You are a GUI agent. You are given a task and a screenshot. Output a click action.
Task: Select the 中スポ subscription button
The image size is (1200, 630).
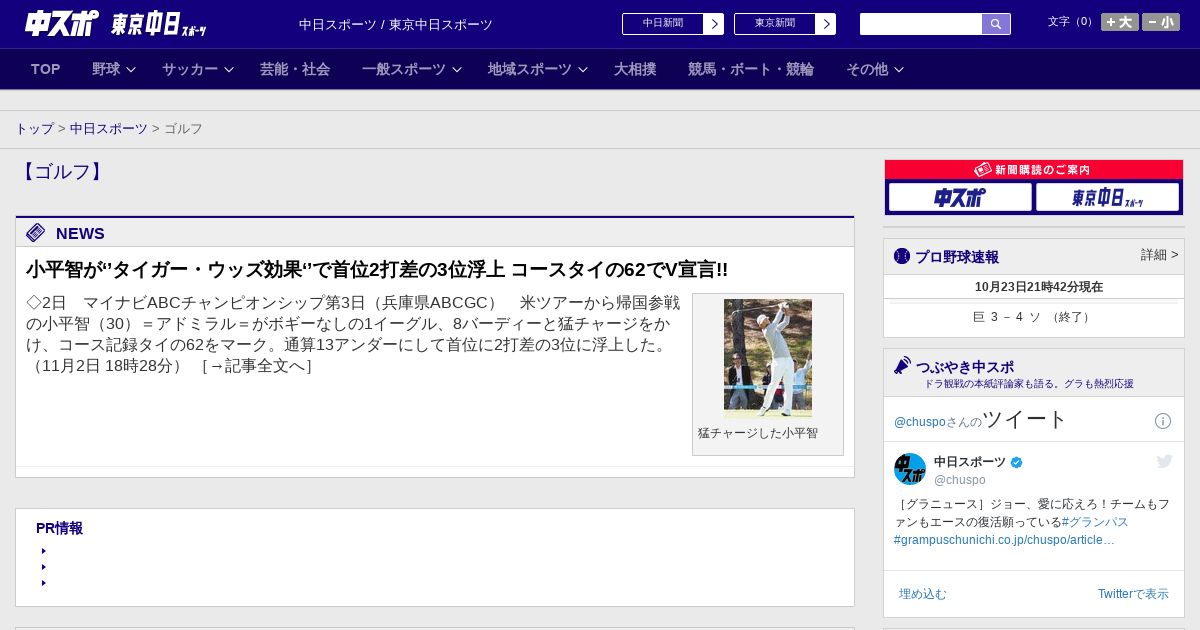960,197
